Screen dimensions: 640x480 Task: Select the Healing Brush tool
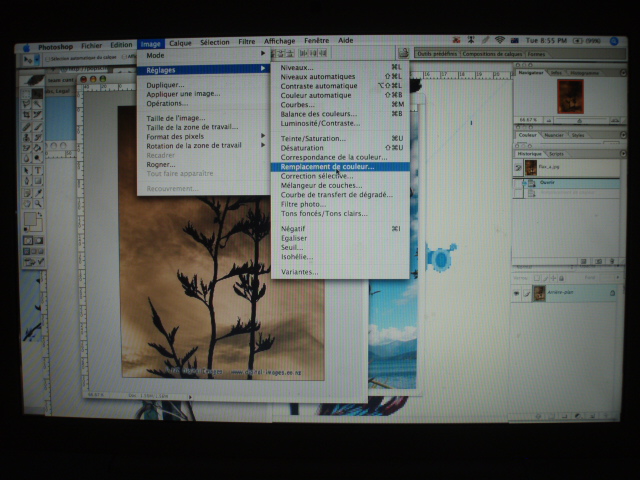(27, 127)
